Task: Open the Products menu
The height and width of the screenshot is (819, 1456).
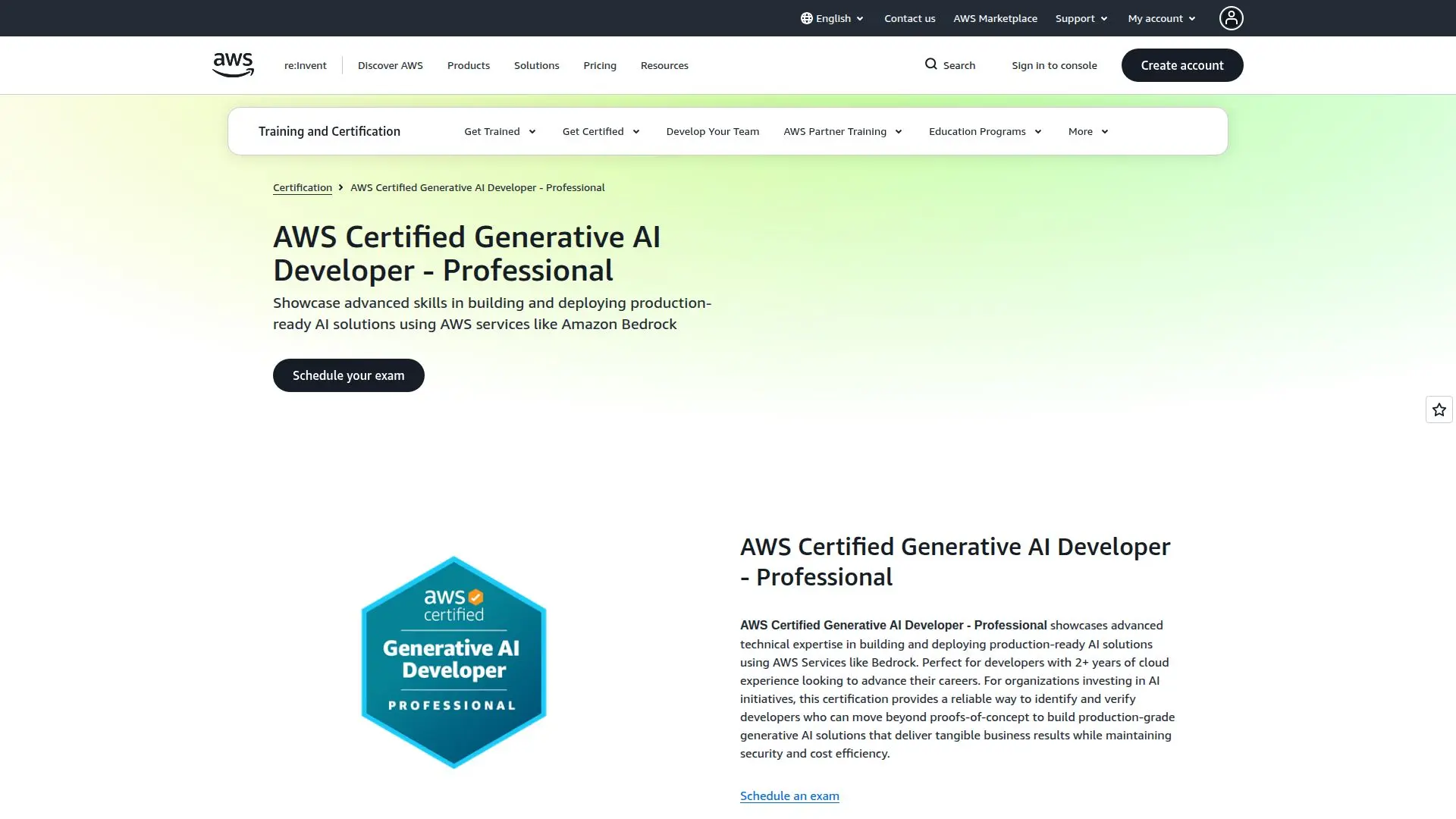Action: tap(469, 65)
